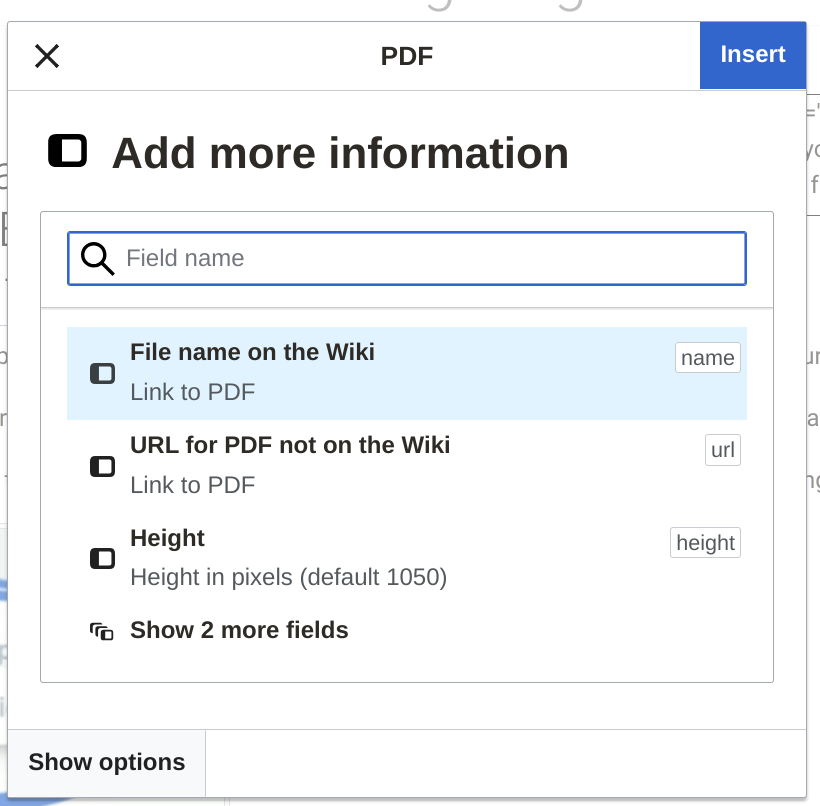Click the 'height' parameter tag
The height and width of the screenshot is (806, 820).
coord(705,543)
